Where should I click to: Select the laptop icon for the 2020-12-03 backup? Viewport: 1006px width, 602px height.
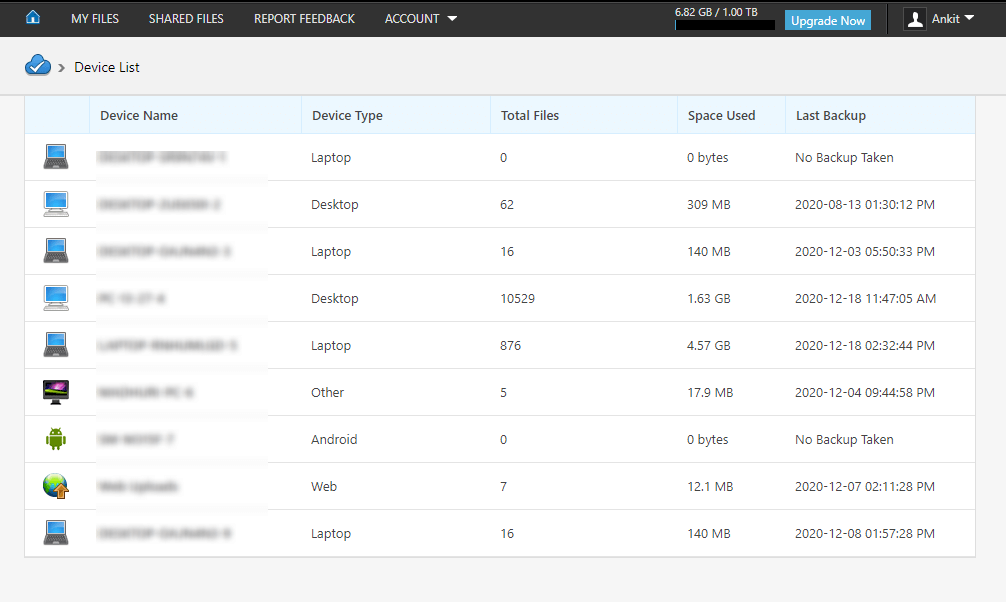[x=56, y=251]
